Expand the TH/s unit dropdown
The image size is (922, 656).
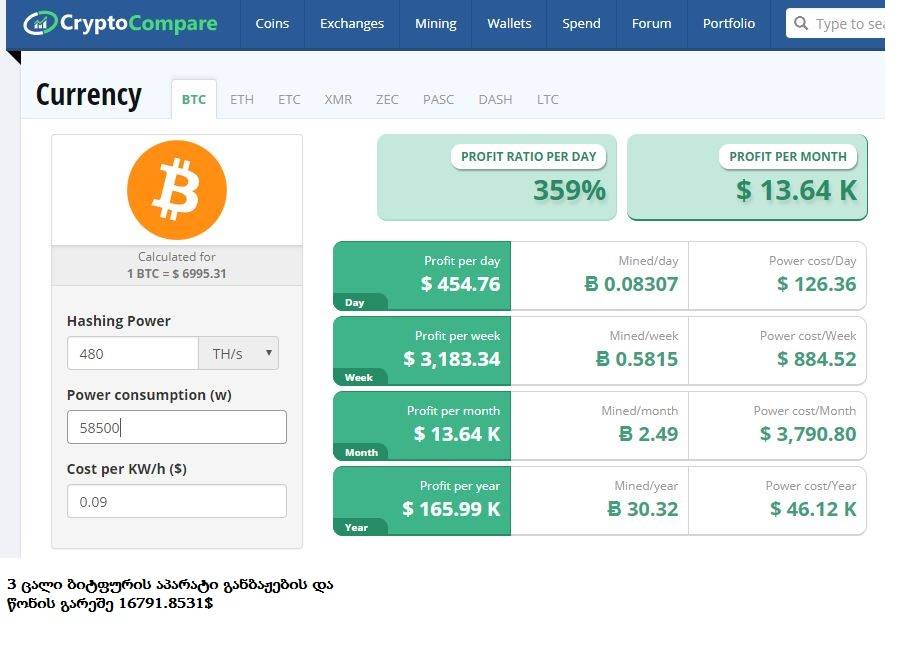239,353
